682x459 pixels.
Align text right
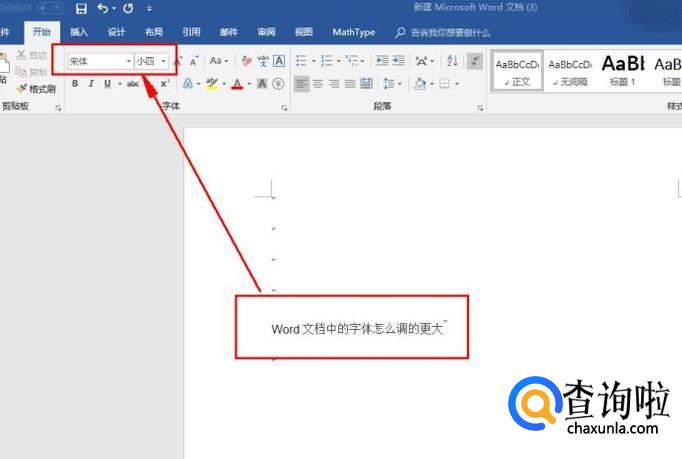(334, 83)
